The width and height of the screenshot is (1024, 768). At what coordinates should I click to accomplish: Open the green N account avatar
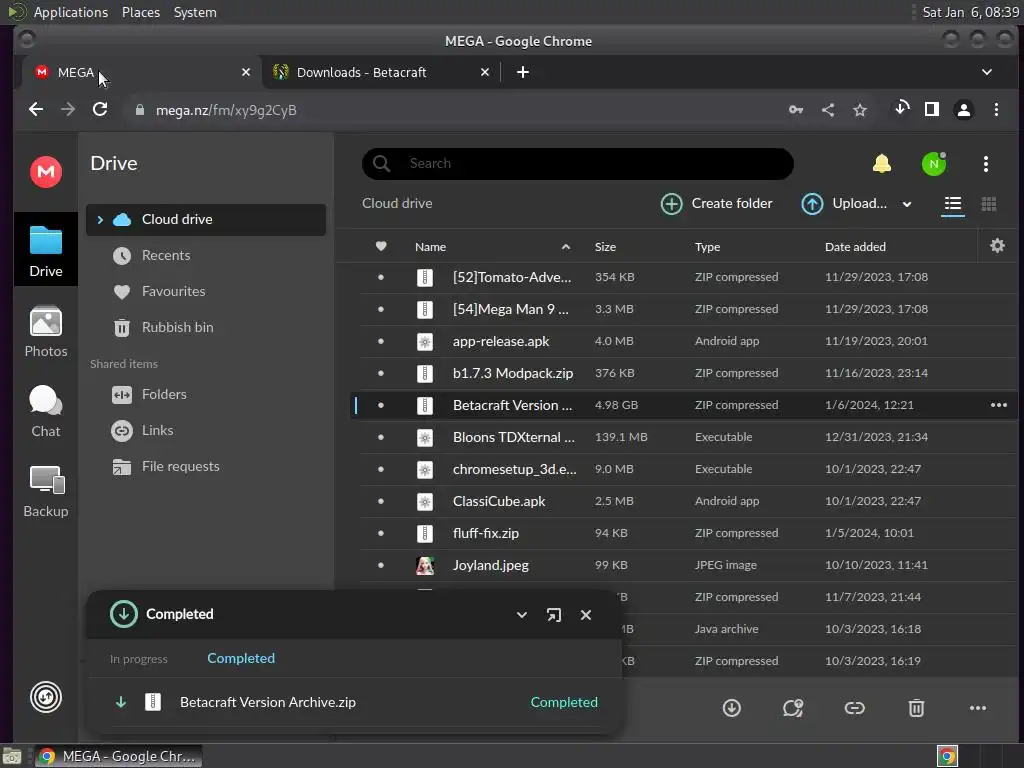point(934,163)
